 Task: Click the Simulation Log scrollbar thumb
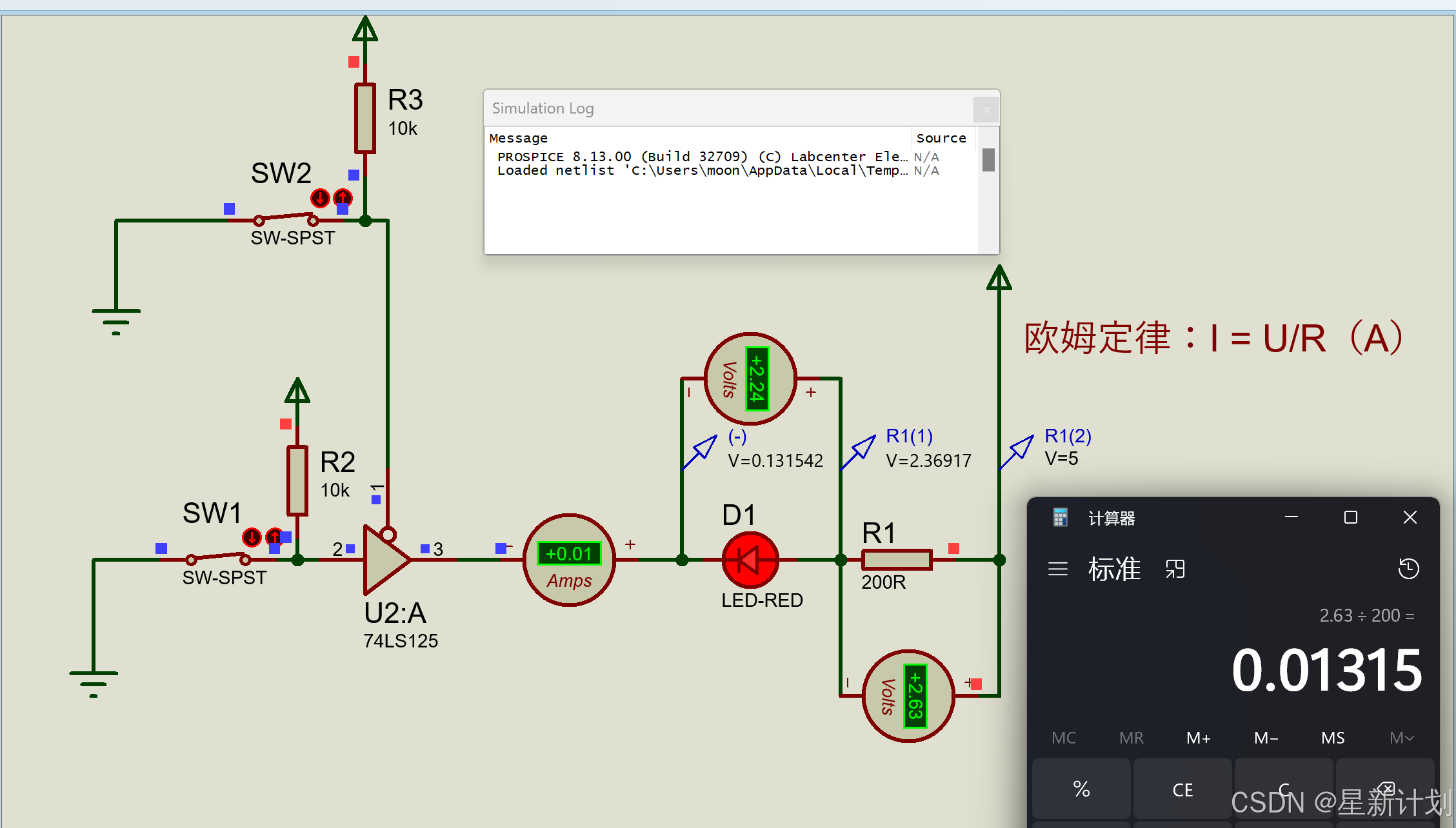coord(988,160)
